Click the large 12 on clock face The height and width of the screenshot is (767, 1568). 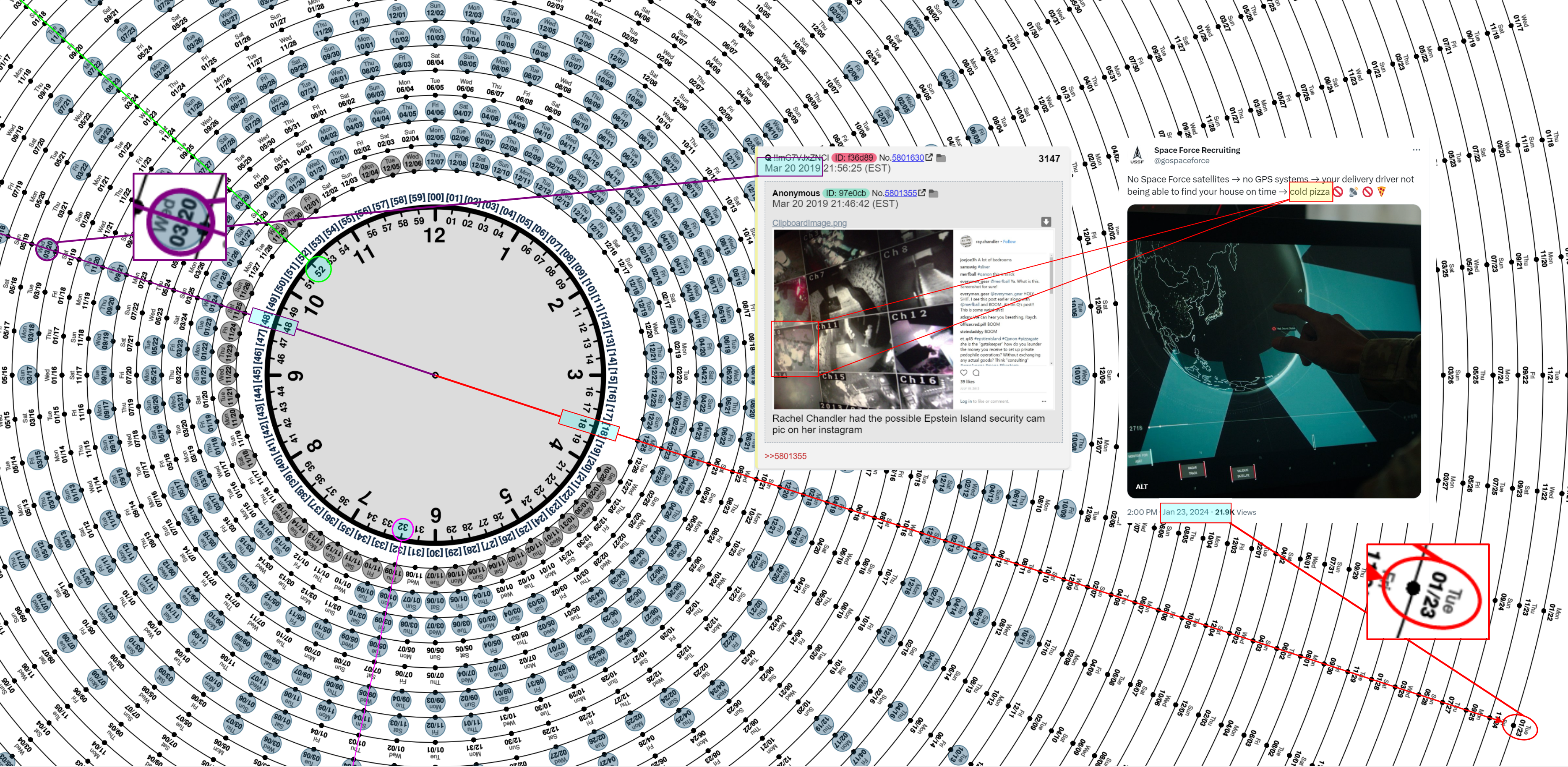coord(435,235)
